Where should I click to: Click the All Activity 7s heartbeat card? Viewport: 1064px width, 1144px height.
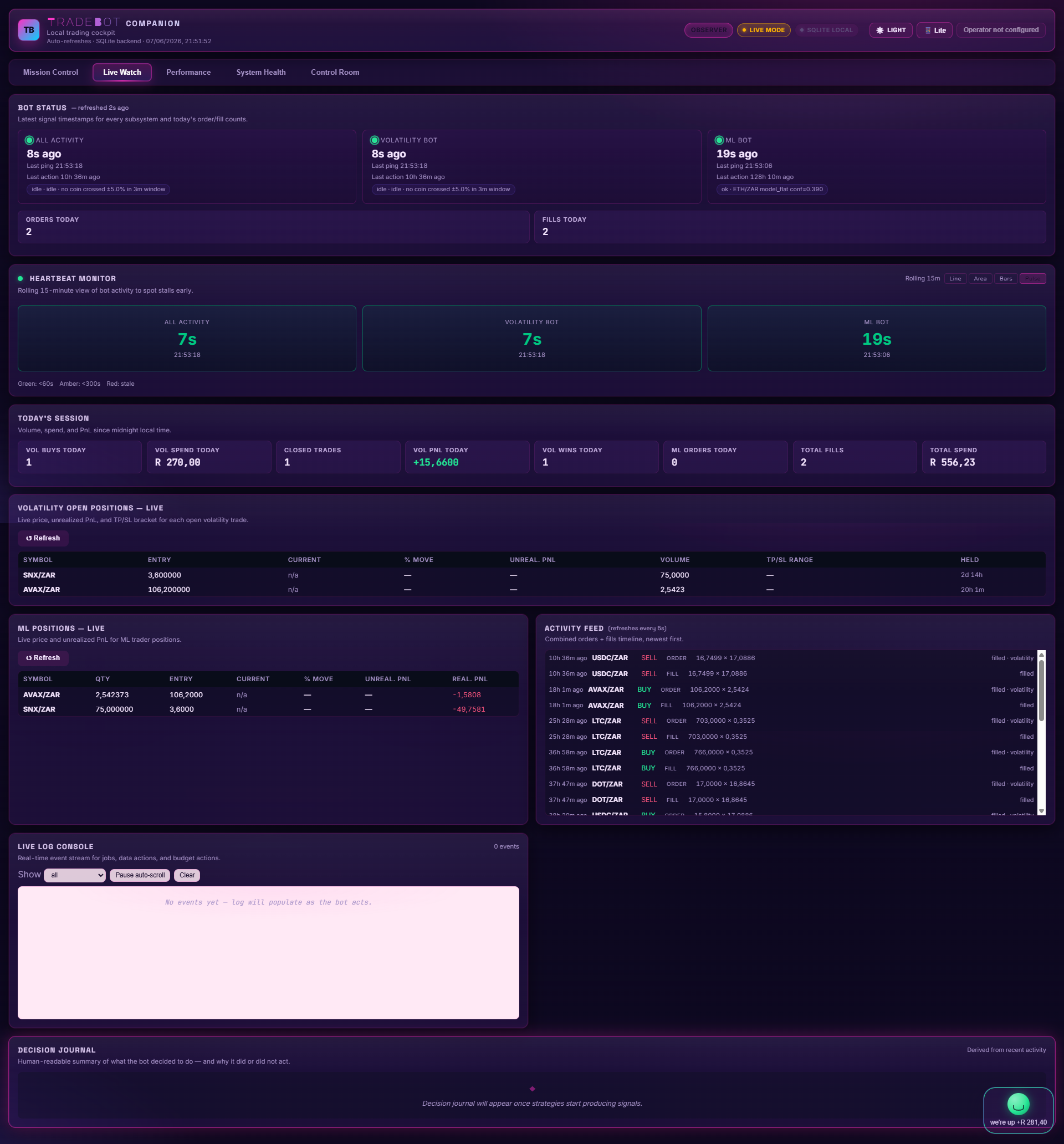[187, 338]
